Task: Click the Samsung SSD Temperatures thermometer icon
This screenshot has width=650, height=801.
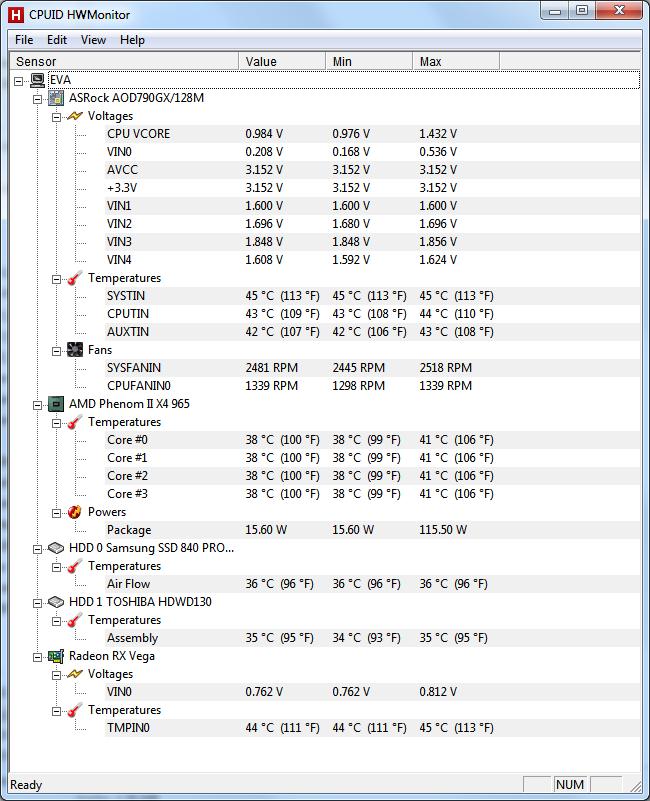Action: coord(75,567)
